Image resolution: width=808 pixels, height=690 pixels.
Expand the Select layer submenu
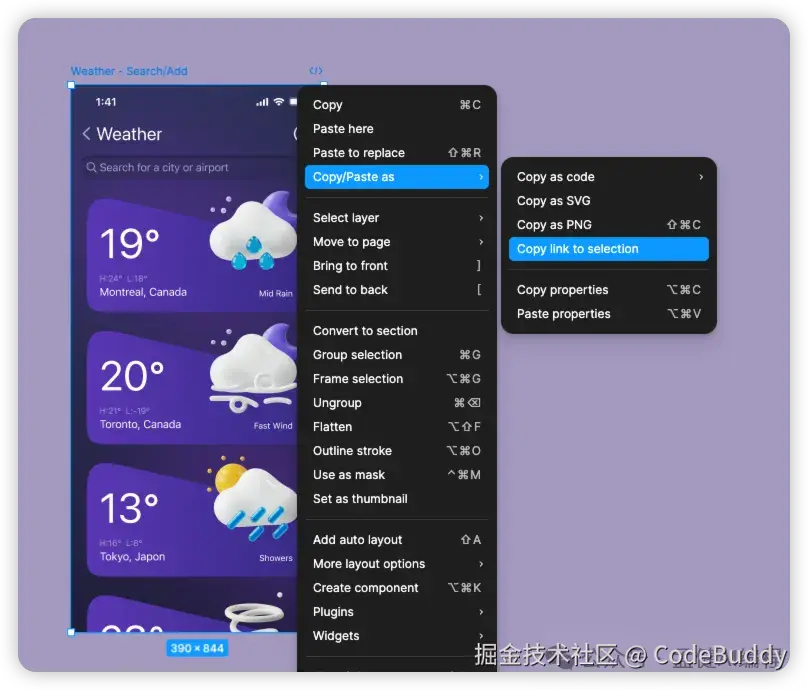[x=396, y=218]
